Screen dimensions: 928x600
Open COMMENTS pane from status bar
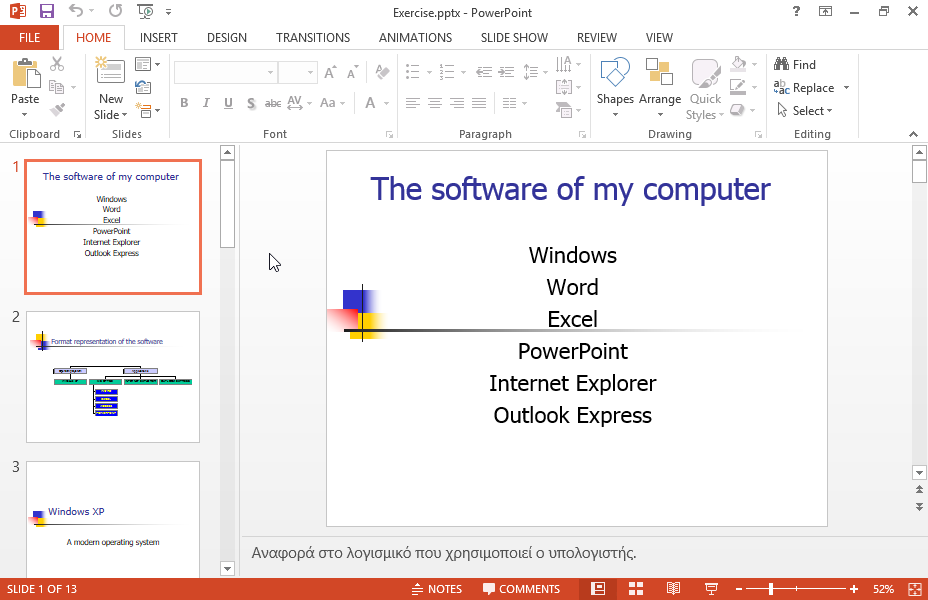click(x=521, y=589)
